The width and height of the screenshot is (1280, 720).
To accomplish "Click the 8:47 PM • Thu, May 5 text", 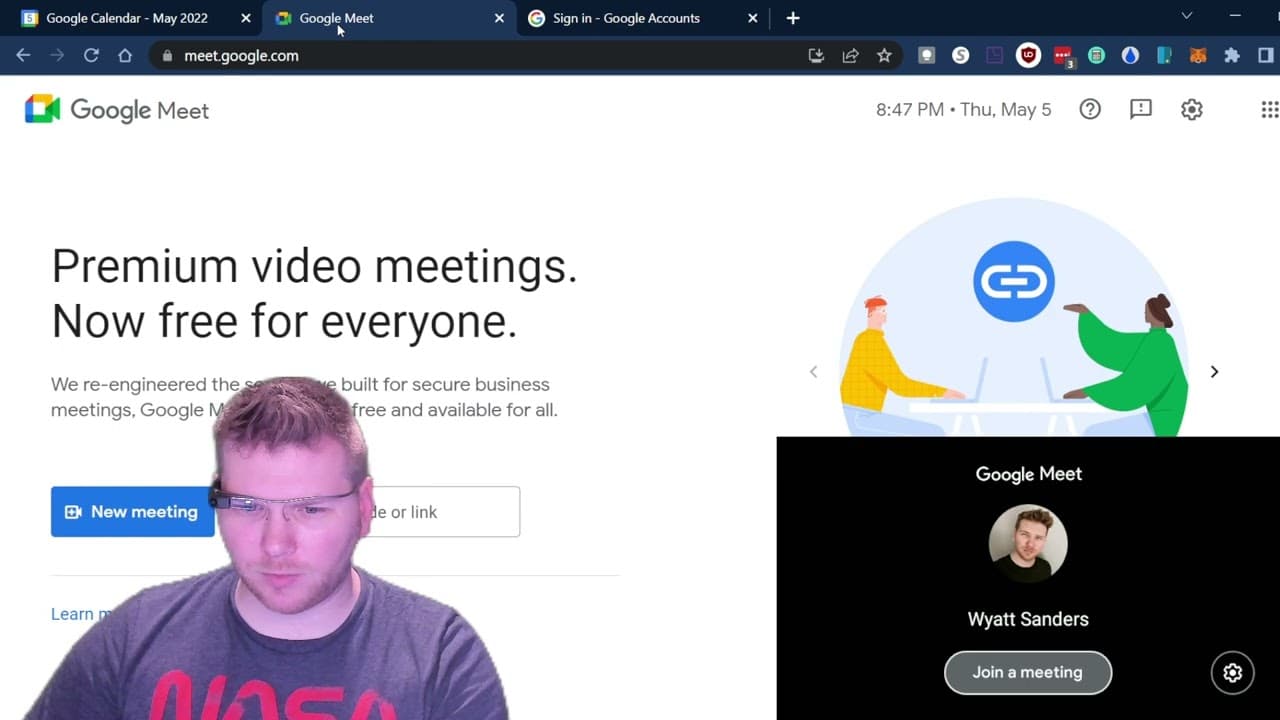I will (964, 110).
